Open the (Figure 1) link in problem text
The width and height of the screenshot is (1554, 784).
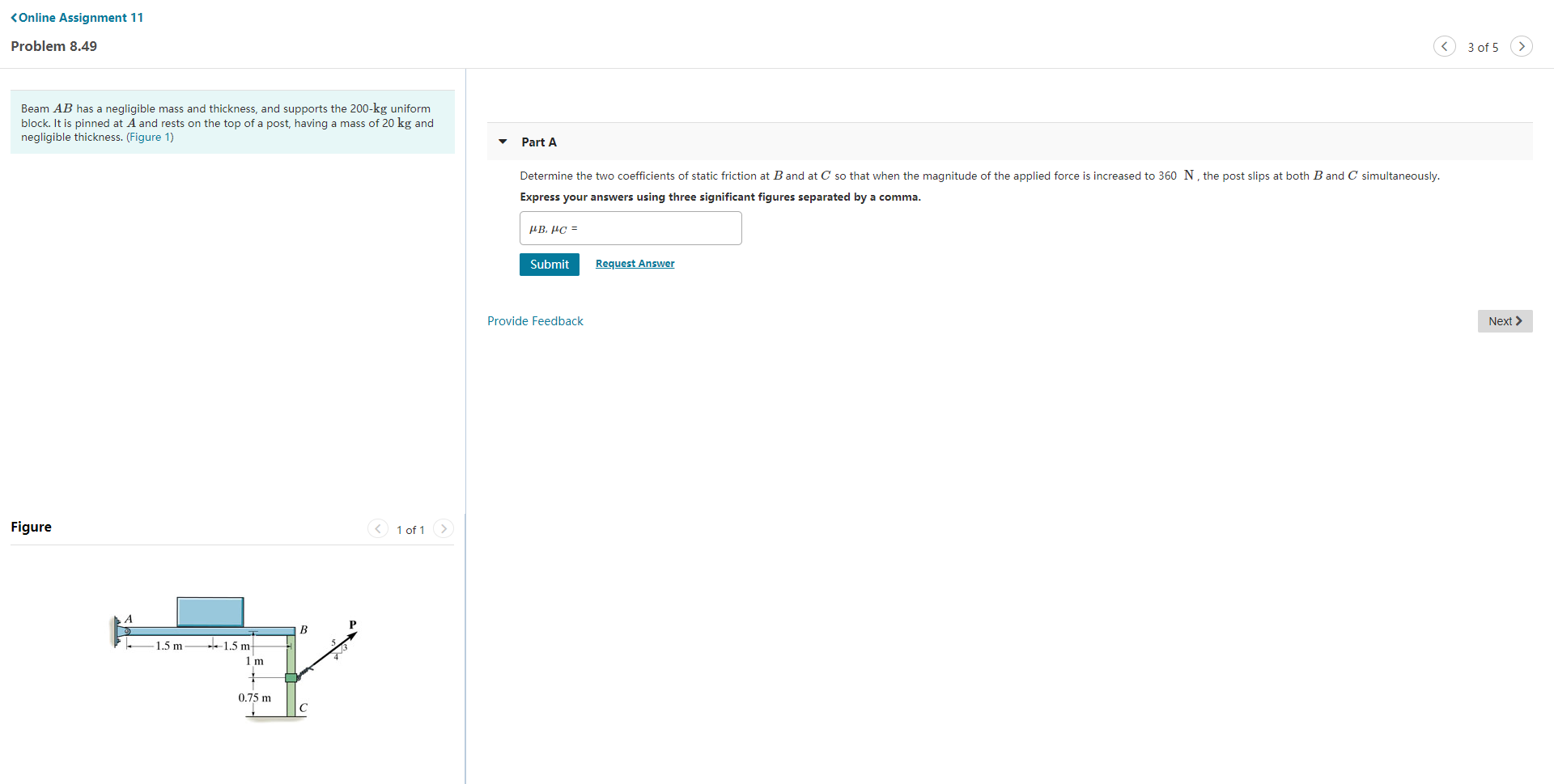[x=150, y=137]
